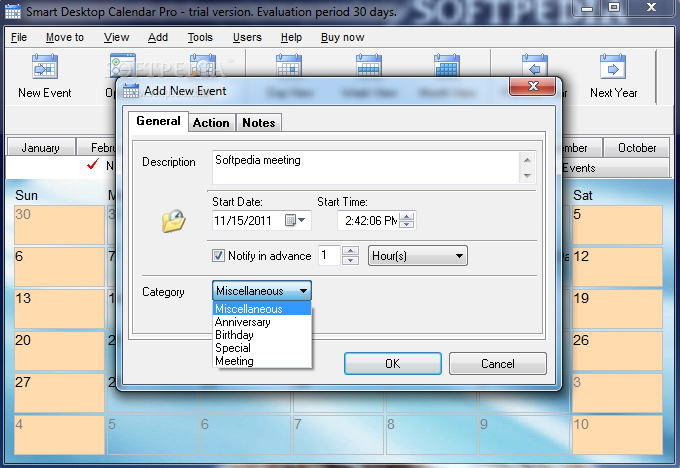The height and width of the screenshot is (468, 680).
Task: Click the New Event toolbar icon
Action: point(45,66)
